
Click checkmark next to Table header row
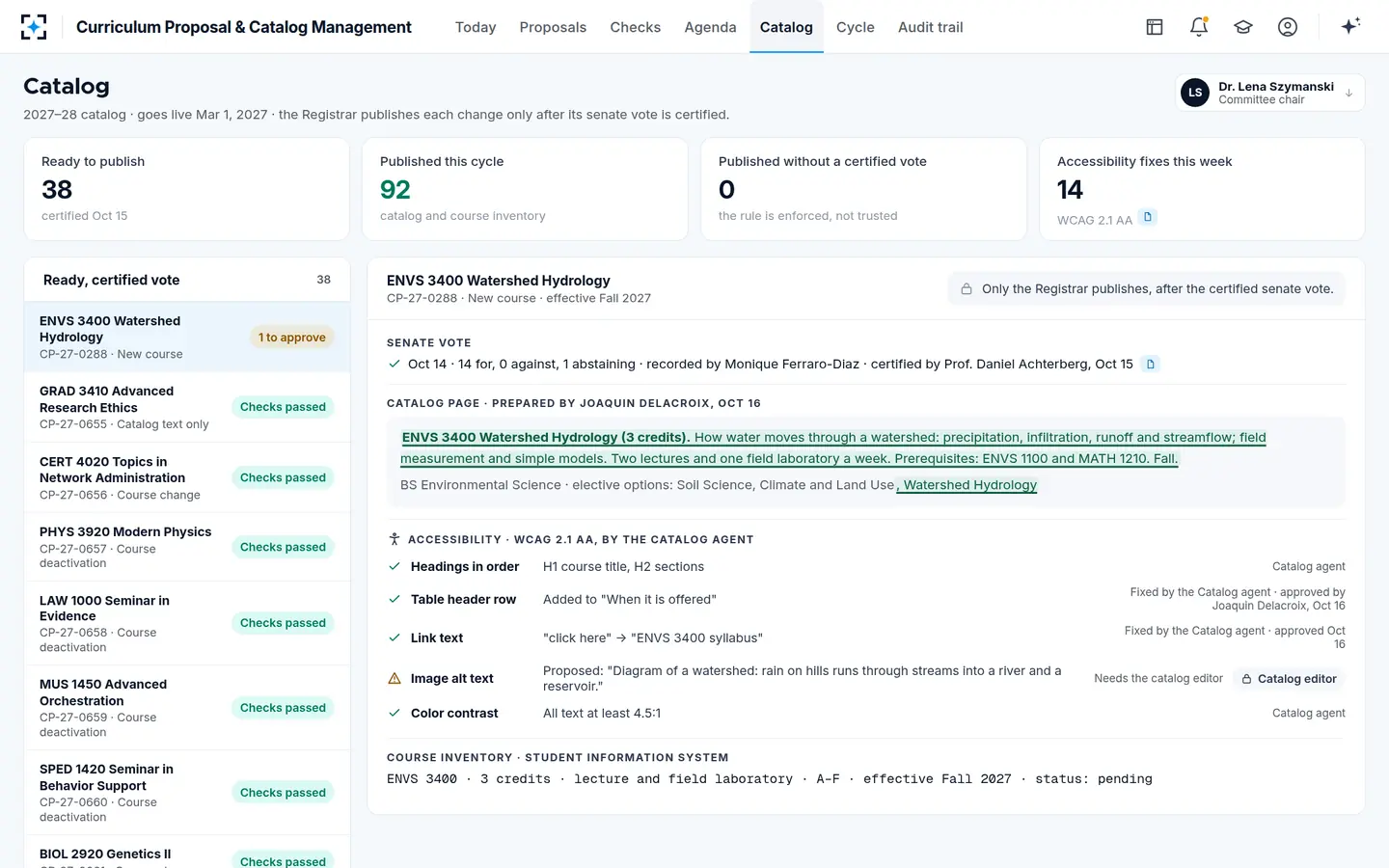point(395,600)
